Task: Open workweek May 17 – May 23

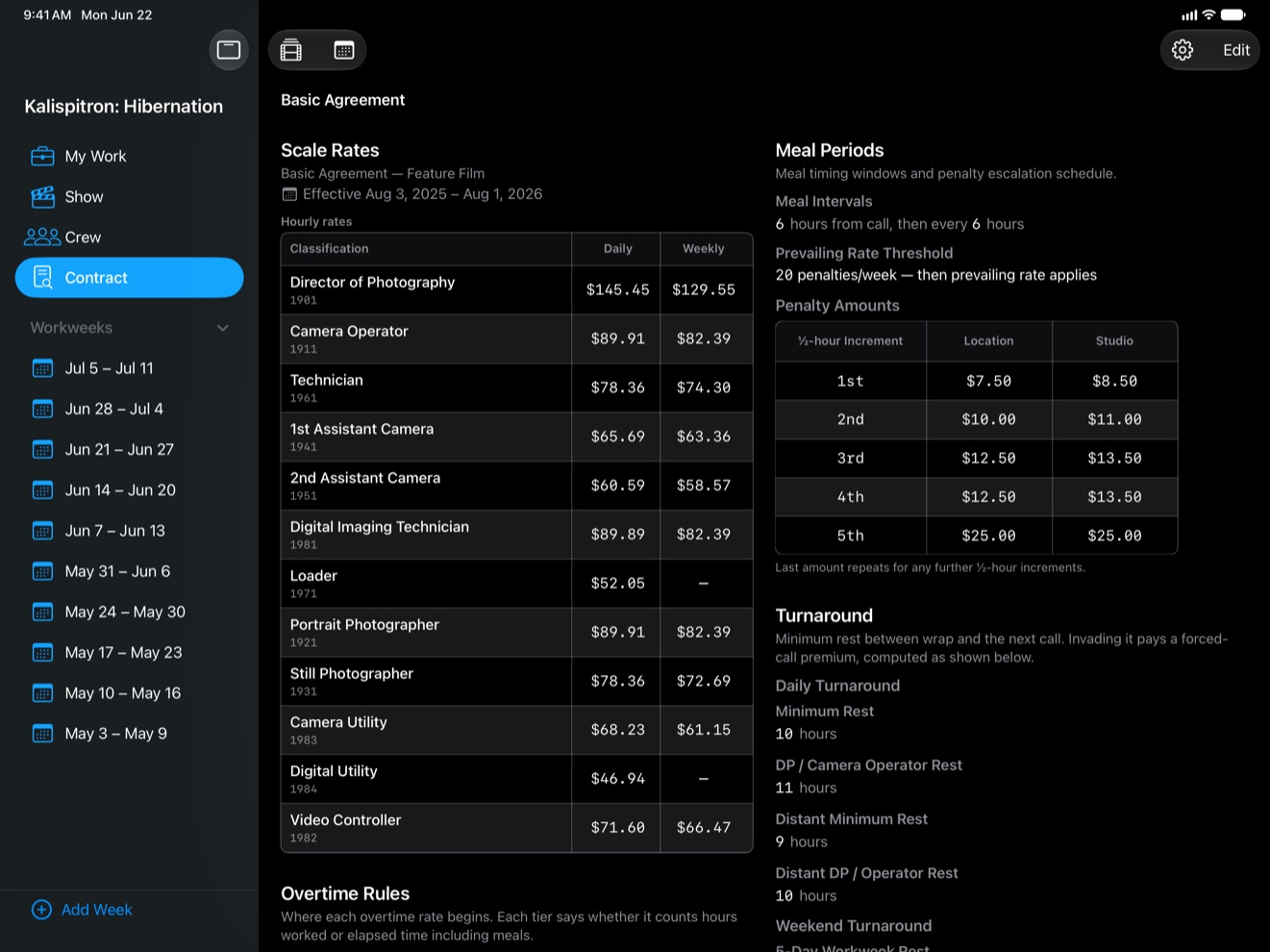Action: (x=130, y=652)
